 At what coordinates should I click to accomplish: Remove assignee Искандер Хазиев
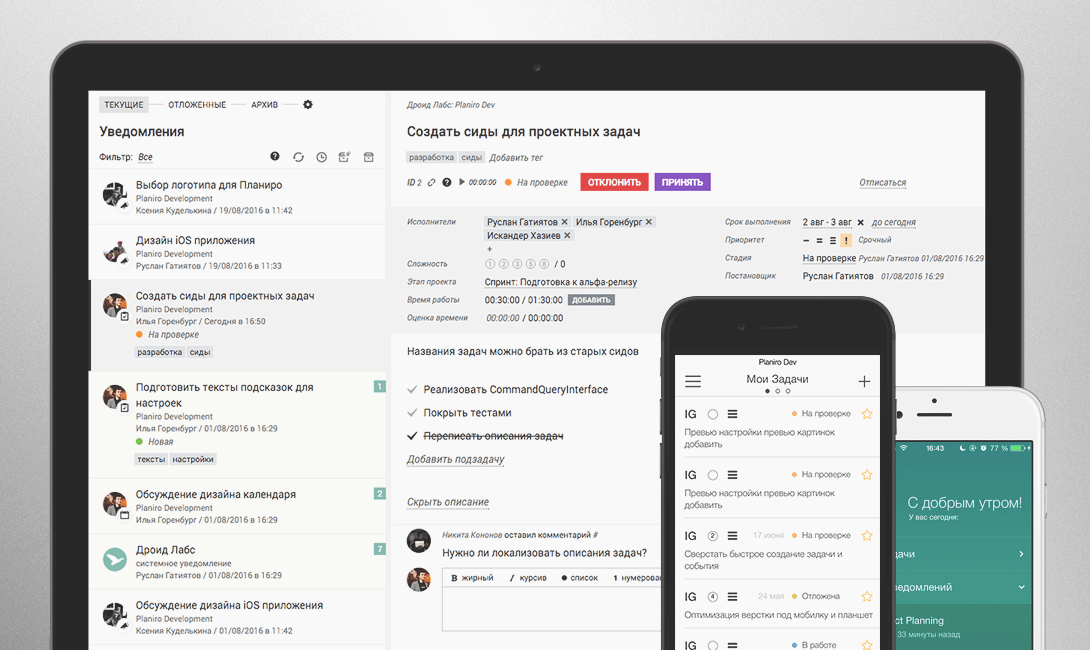[x=567, y=236]
